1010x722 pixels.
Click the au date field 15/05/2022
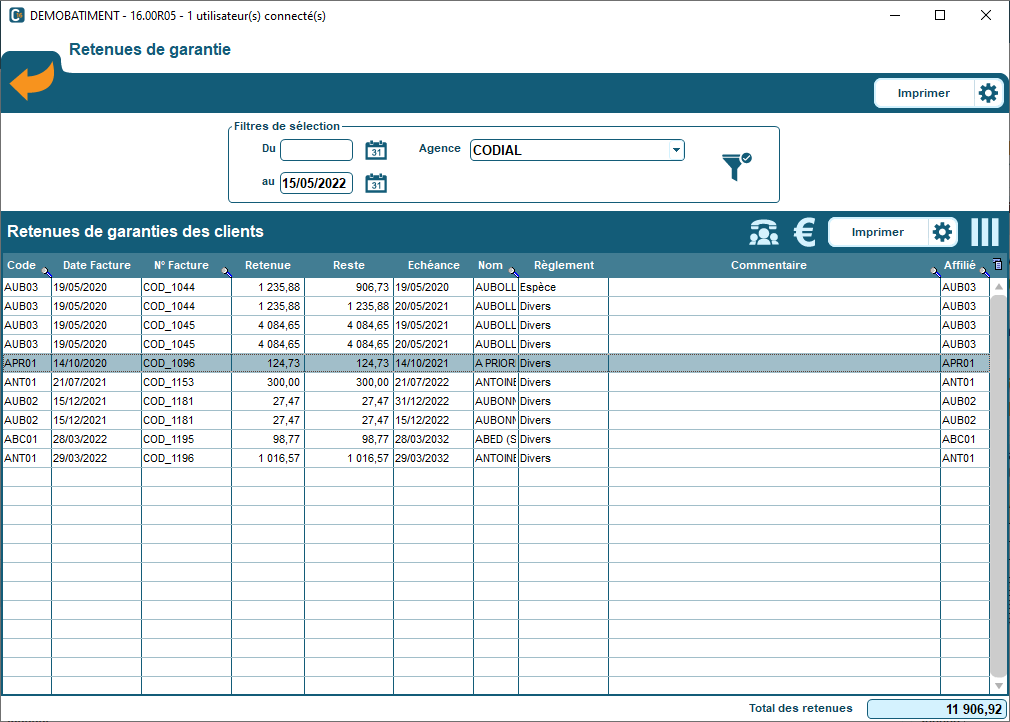coord(316,183)
